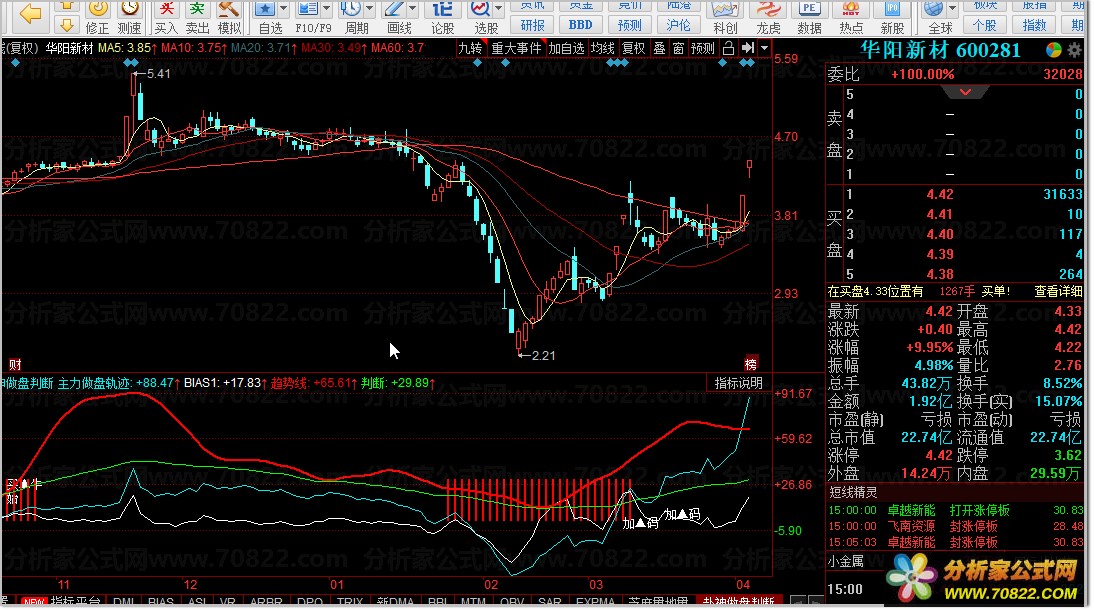Open 指标说明 indicator description
The height and width of the screenshot is (610, 1094).
[739, 383]
